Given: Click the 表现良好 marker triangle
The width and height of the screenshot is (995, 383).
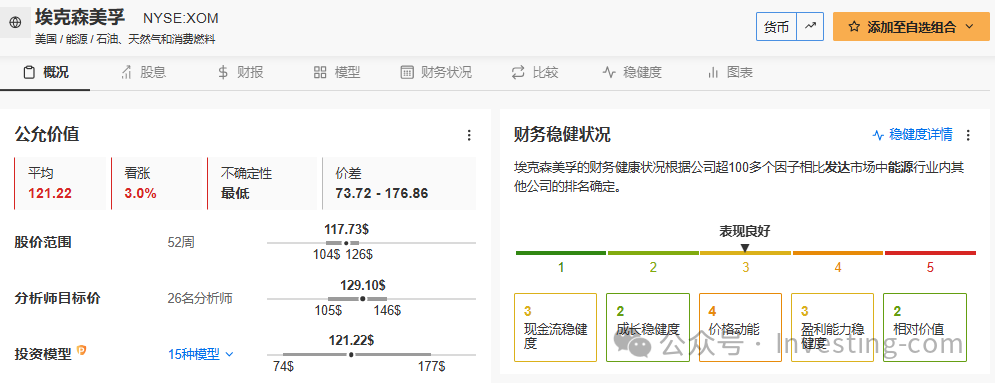Looking at the screenshot, I should [x=745, y=247].
